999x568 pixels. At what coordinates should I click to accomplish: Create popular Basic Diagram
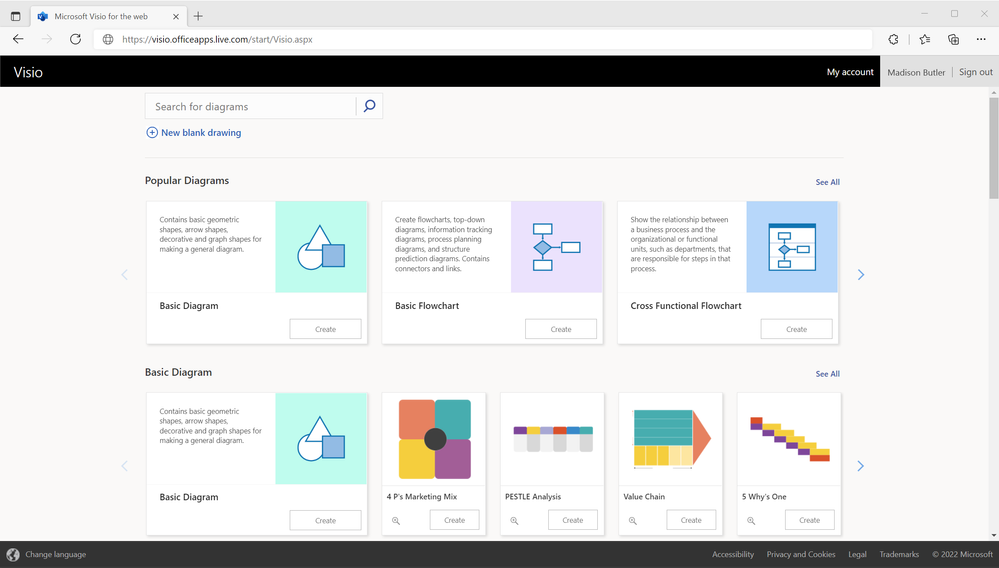[x=326, y=329]
